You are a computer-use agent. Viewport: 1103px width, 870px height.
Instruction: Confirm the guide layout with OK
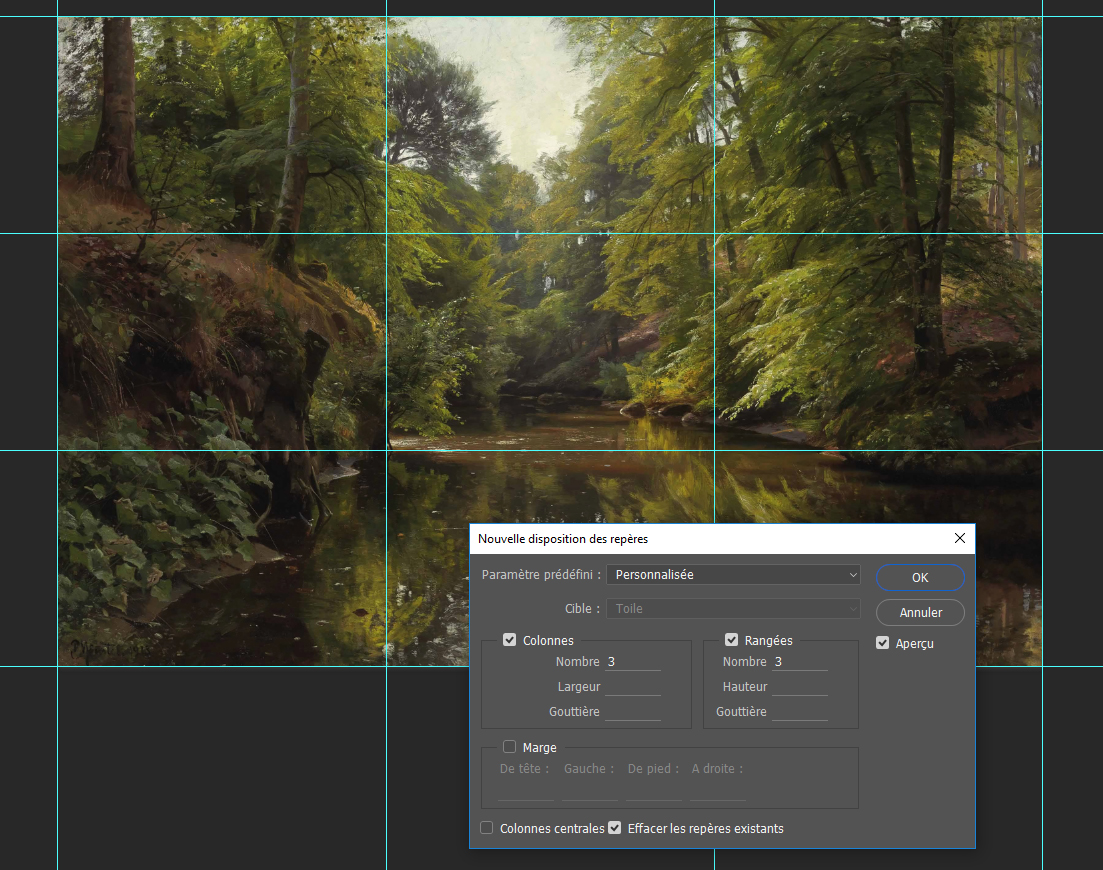pyautogui.click(x=920, y=577)
